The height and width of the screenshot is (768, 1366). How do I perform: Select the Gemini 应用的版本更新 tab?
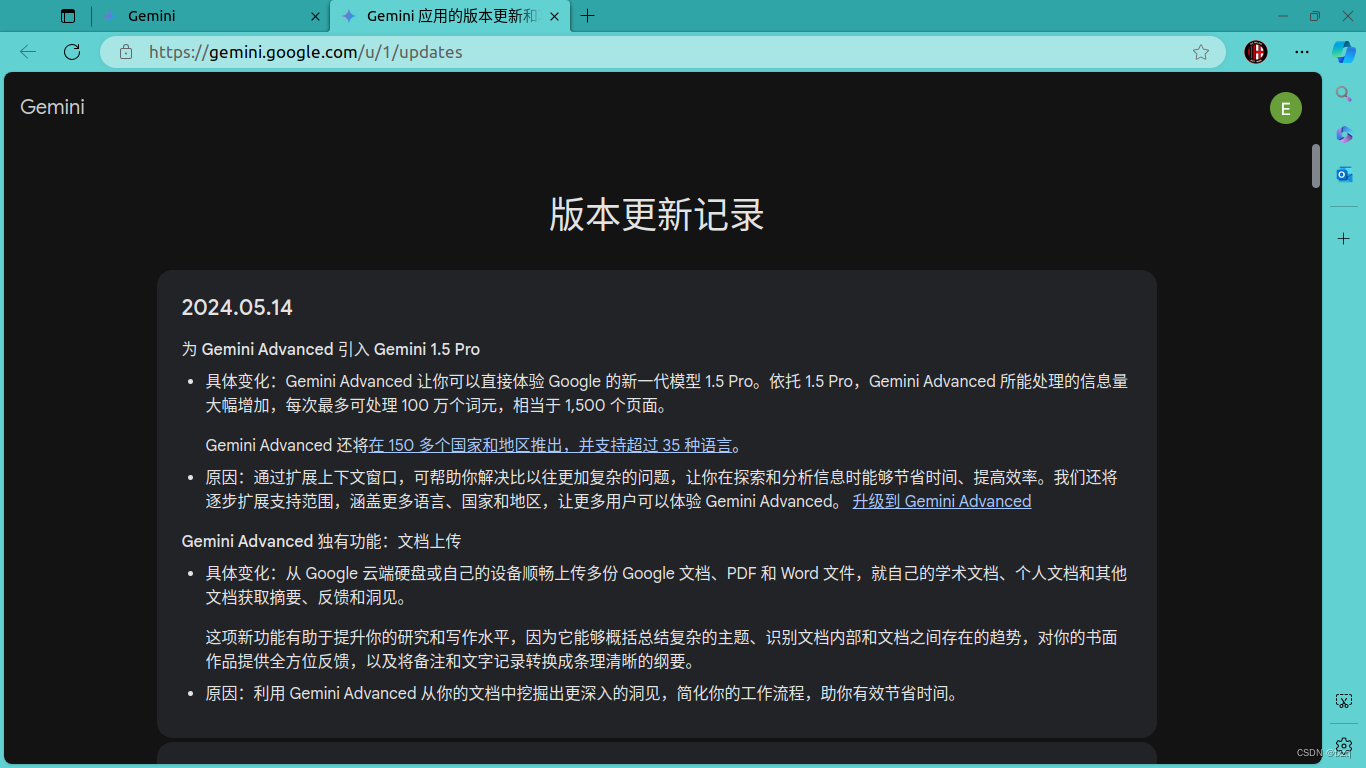tap(452, 16)
